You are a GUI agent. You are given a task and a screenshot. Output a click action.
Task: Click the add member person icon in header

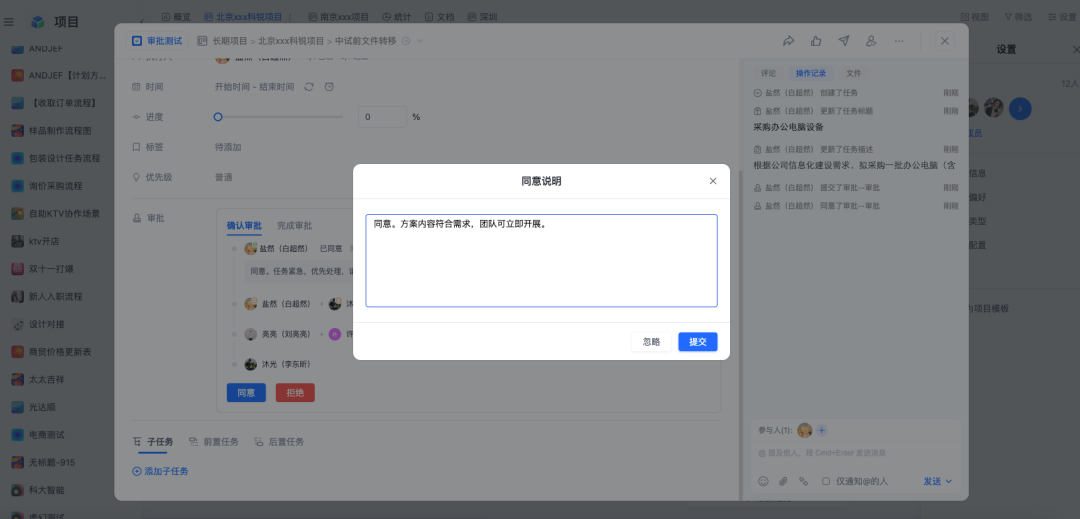[x=871, y=41]
